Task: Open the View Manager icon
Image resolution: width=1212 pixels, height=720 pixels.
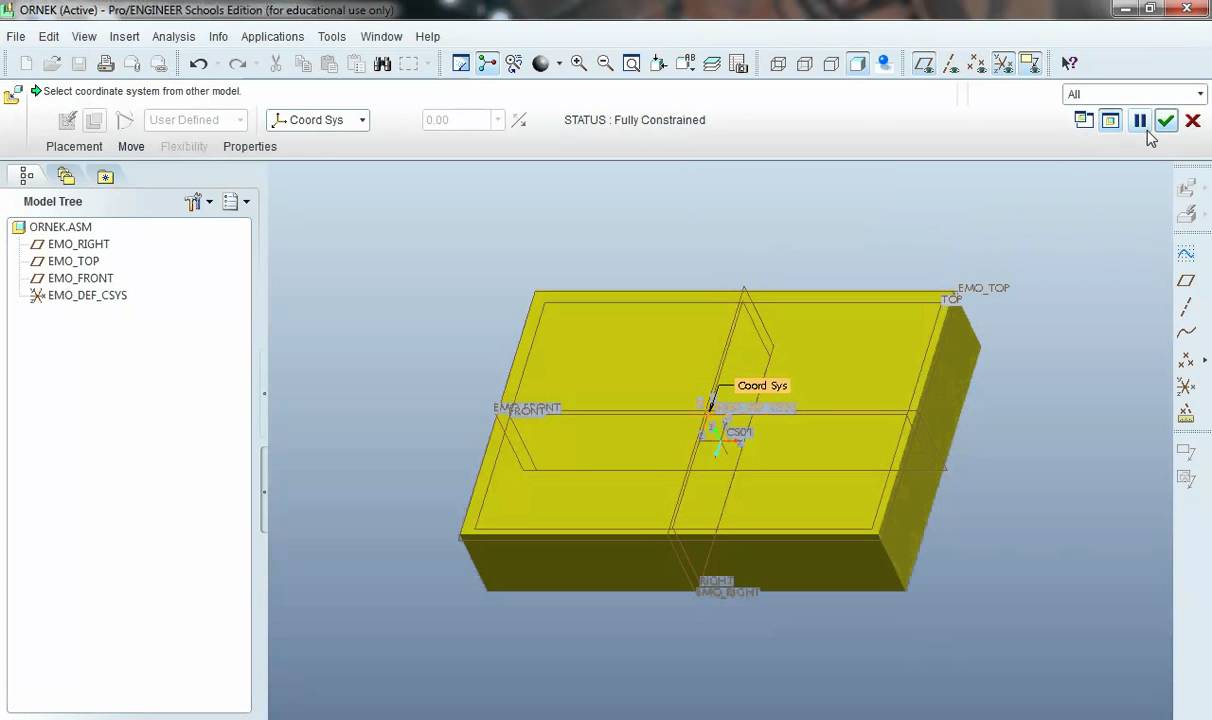Action: (x=739, y=64)
